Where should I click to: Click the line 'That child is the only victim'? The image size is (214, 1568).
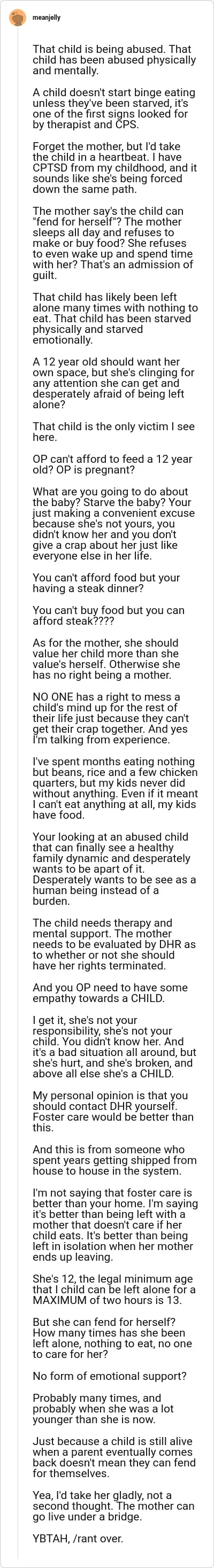tap(114, 432)
